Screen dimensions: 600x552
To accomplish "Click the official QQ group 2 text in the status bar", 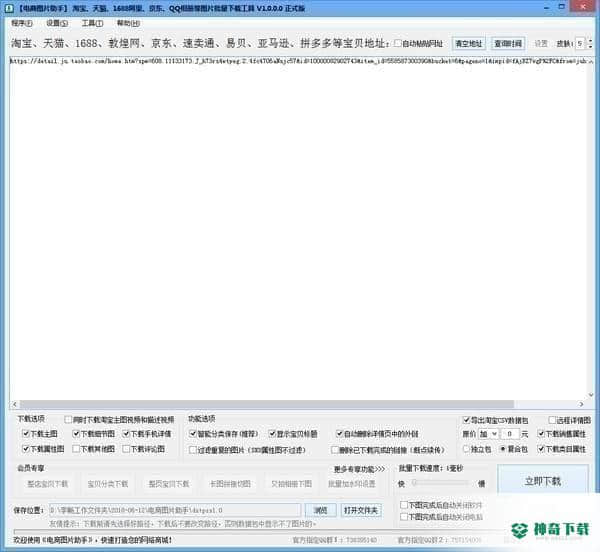I will coord(439,540).
